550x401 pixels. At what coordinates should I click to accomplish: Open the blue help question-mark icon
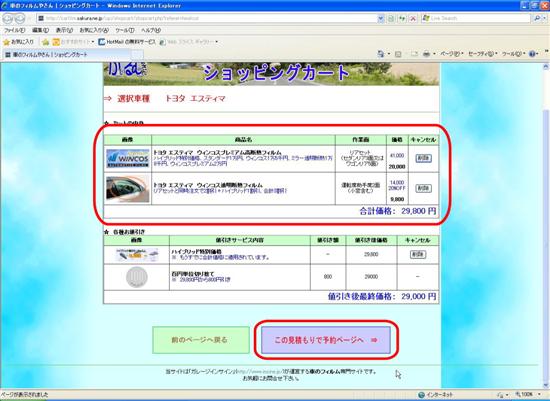click(x=532, y=54)
